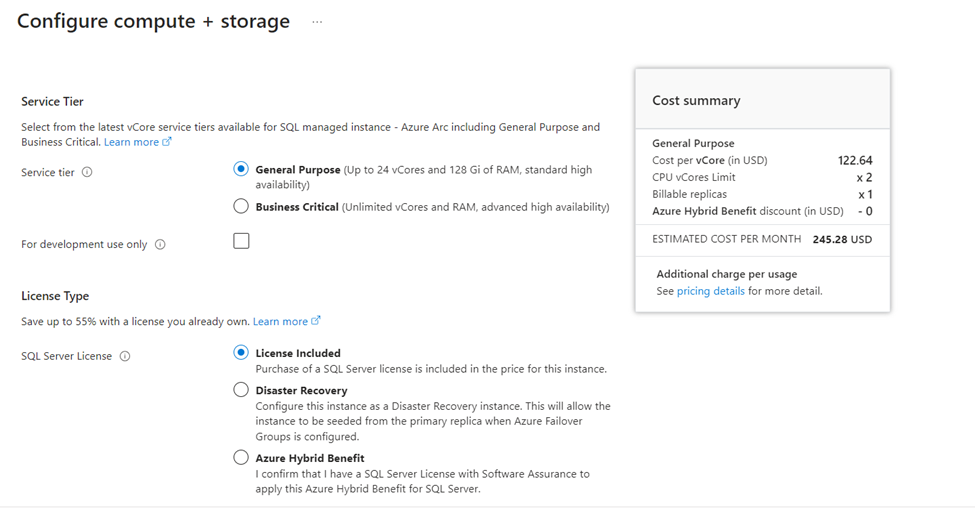Check the For development use only box
Screen dimensions: 975x508
pos(241,241)
